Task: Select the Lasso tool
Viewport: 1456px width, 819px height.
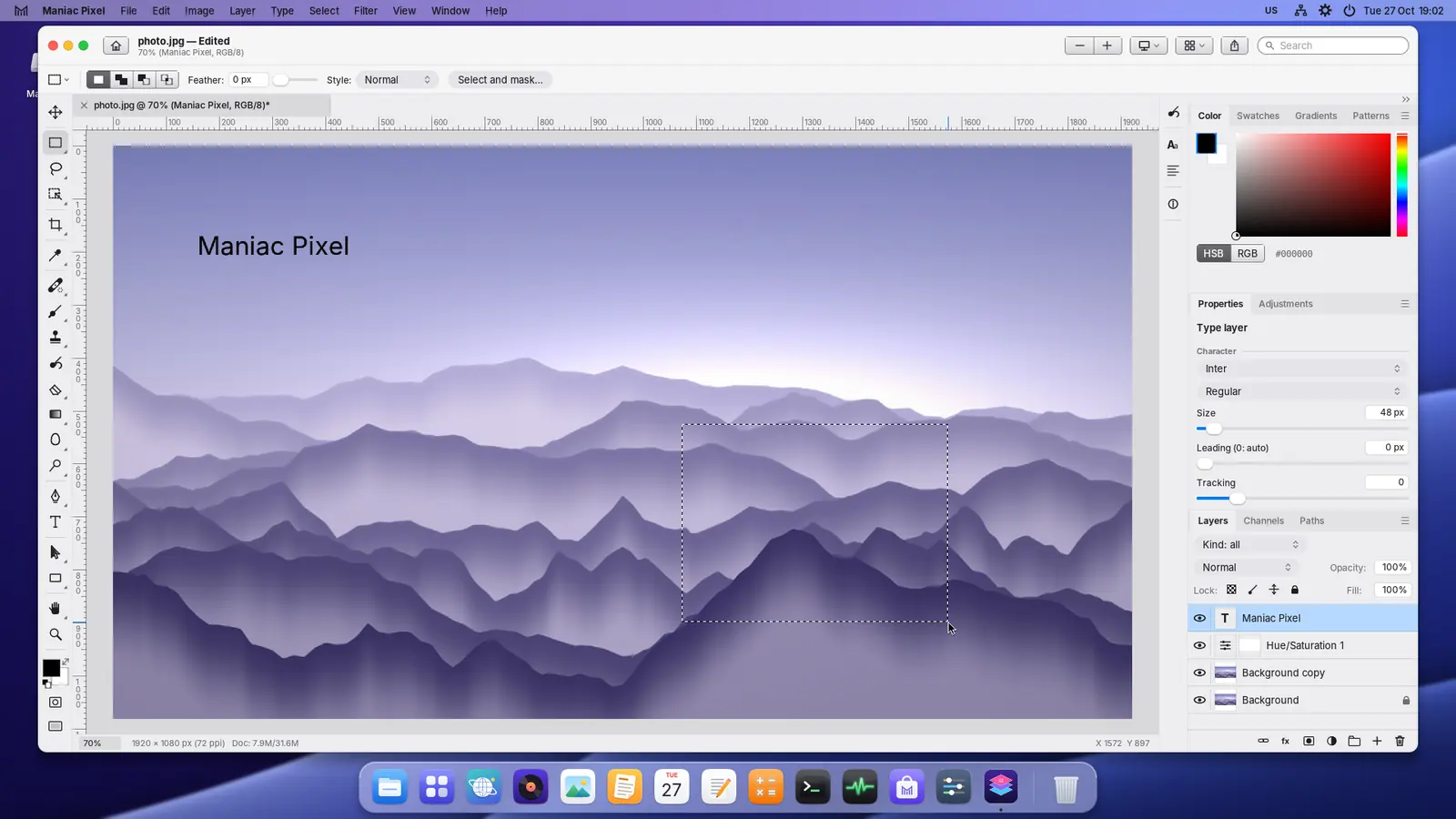Action: pos(56,168)
